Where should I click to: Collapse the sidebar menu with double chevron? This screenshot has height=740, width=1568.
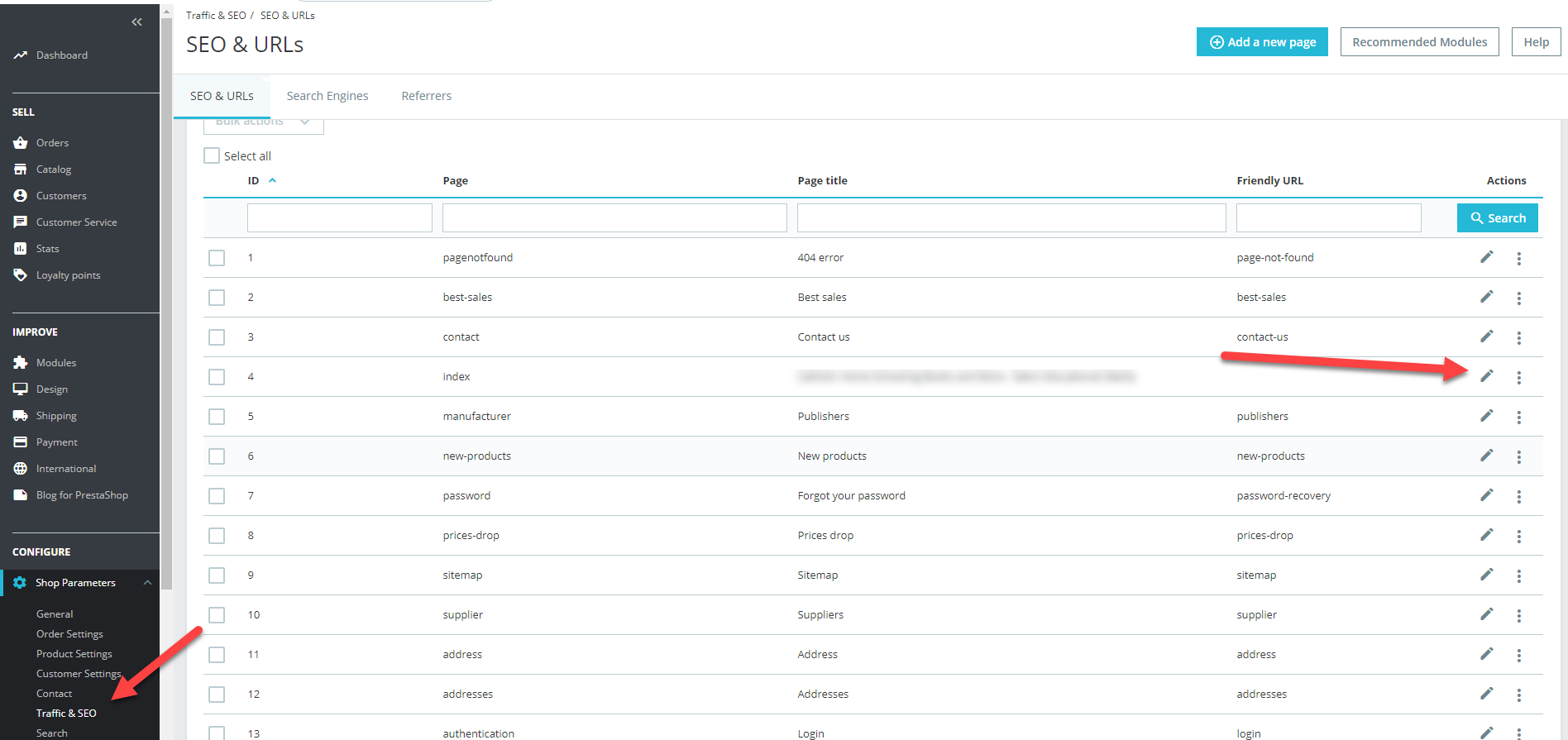[136, 22]
